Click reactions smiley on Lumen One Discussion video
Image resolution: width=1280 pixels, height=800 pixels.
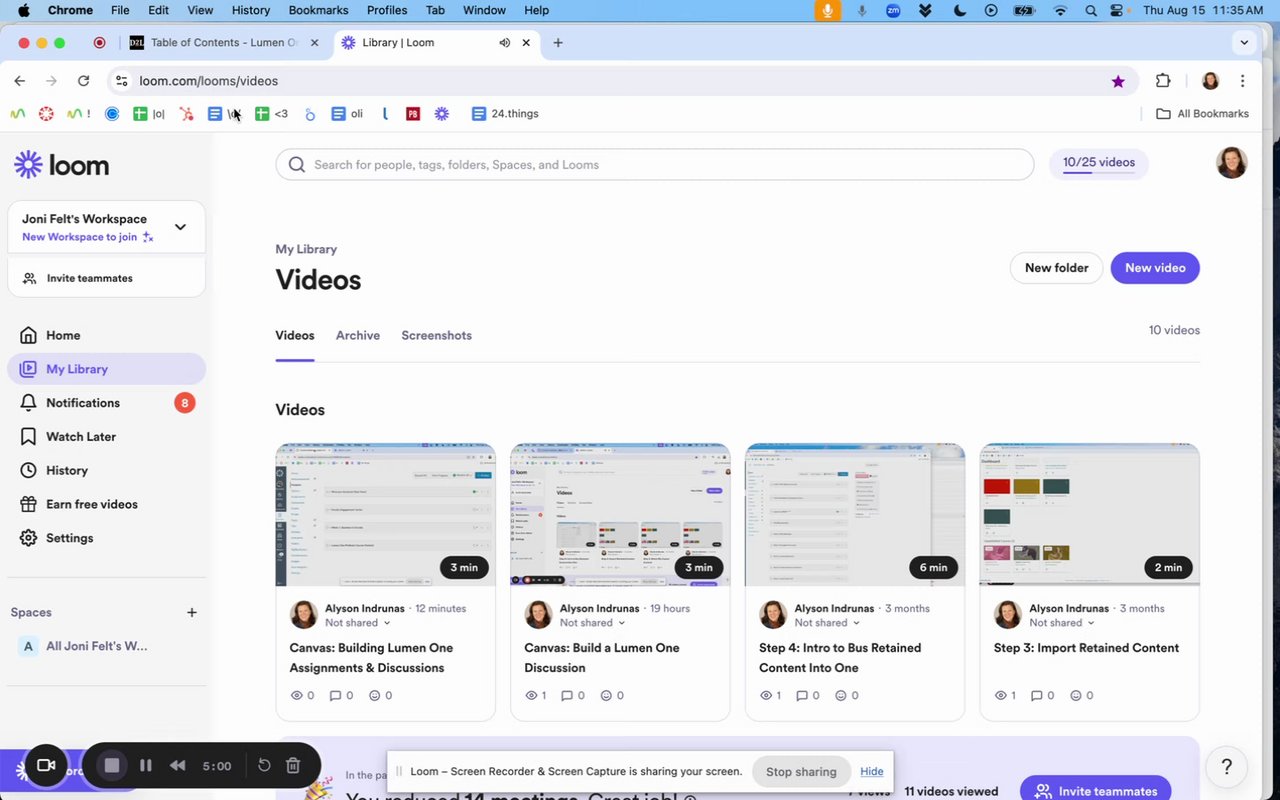point(607,695)
